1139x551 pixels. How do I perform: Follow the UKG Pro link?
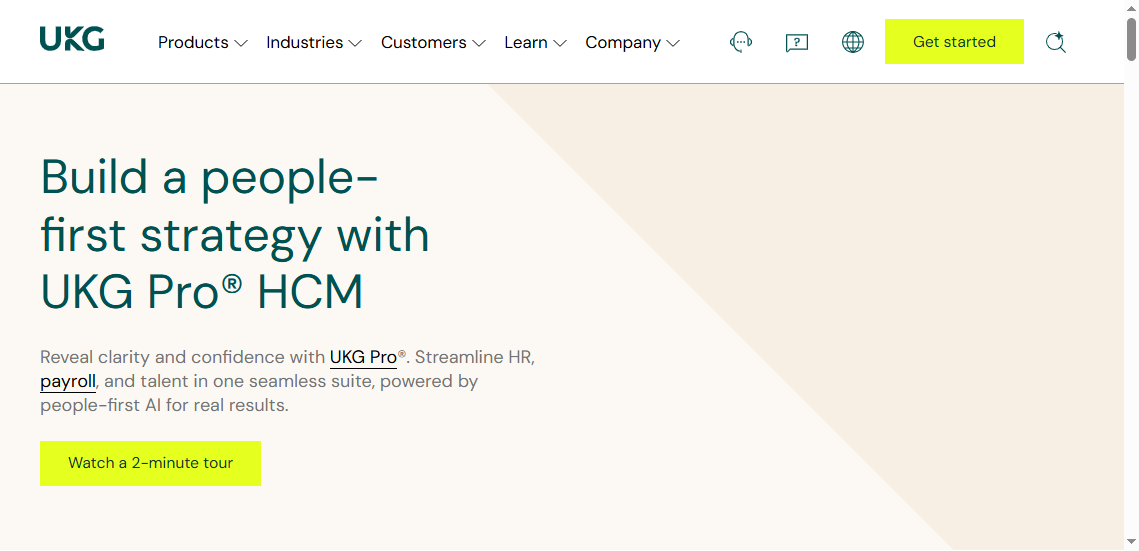click(x=363, y=357)
